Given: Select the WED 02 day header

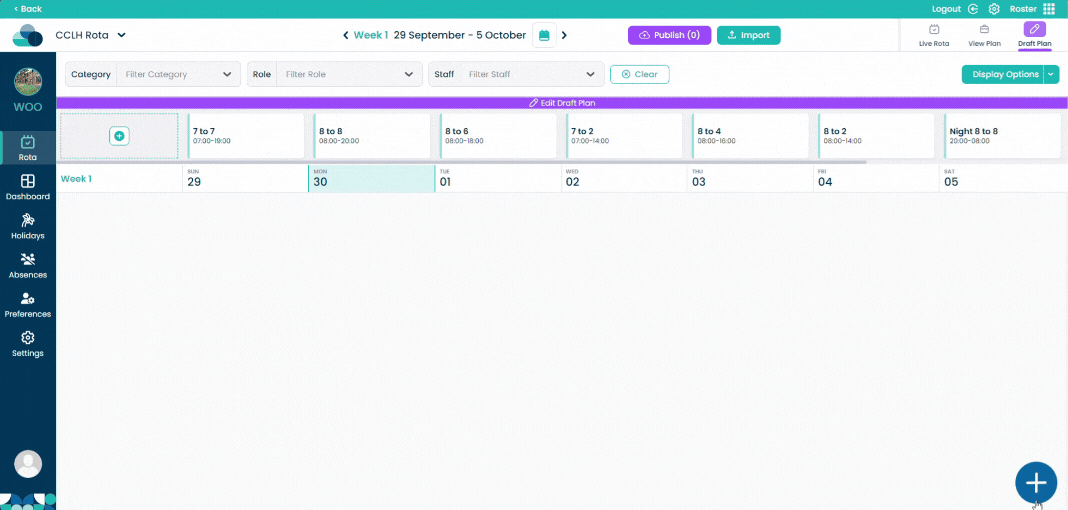Looking at the screenshot, I should click(x=624, y=178).
